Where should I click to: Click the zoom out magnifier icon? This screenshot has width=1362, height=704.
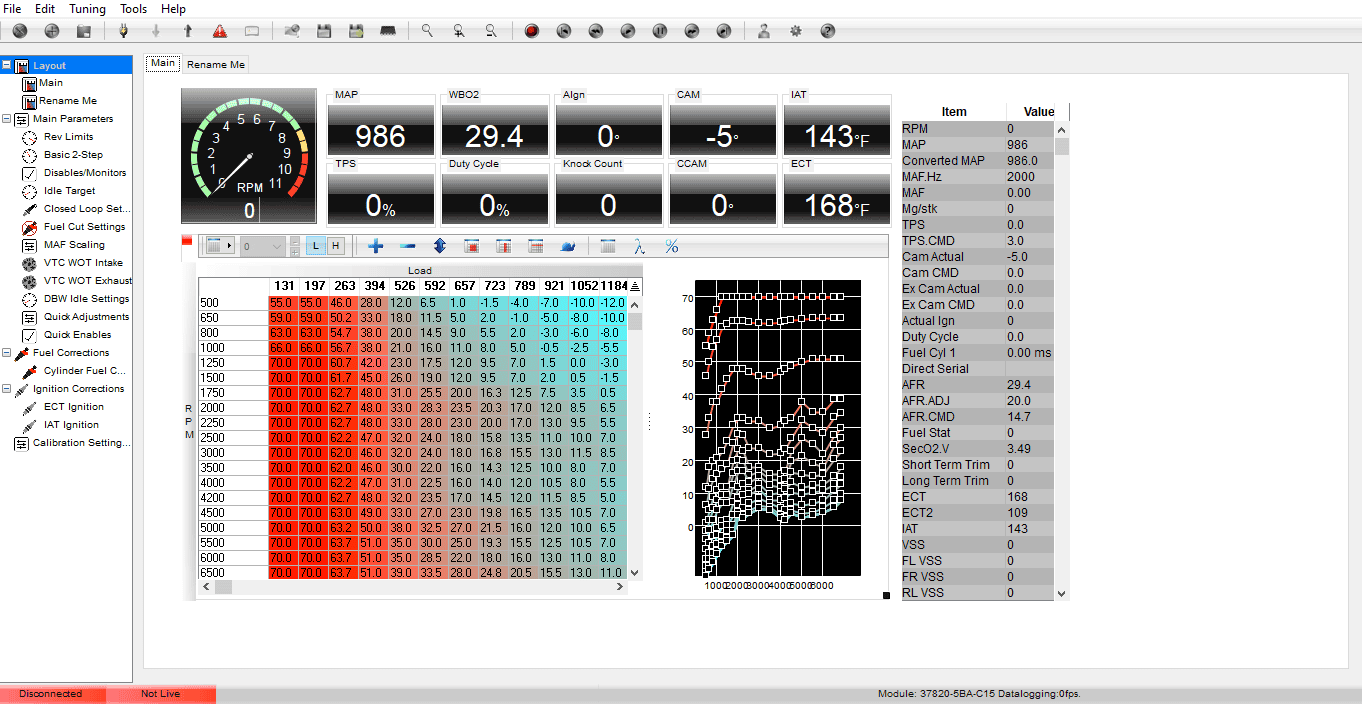(491, 31)
